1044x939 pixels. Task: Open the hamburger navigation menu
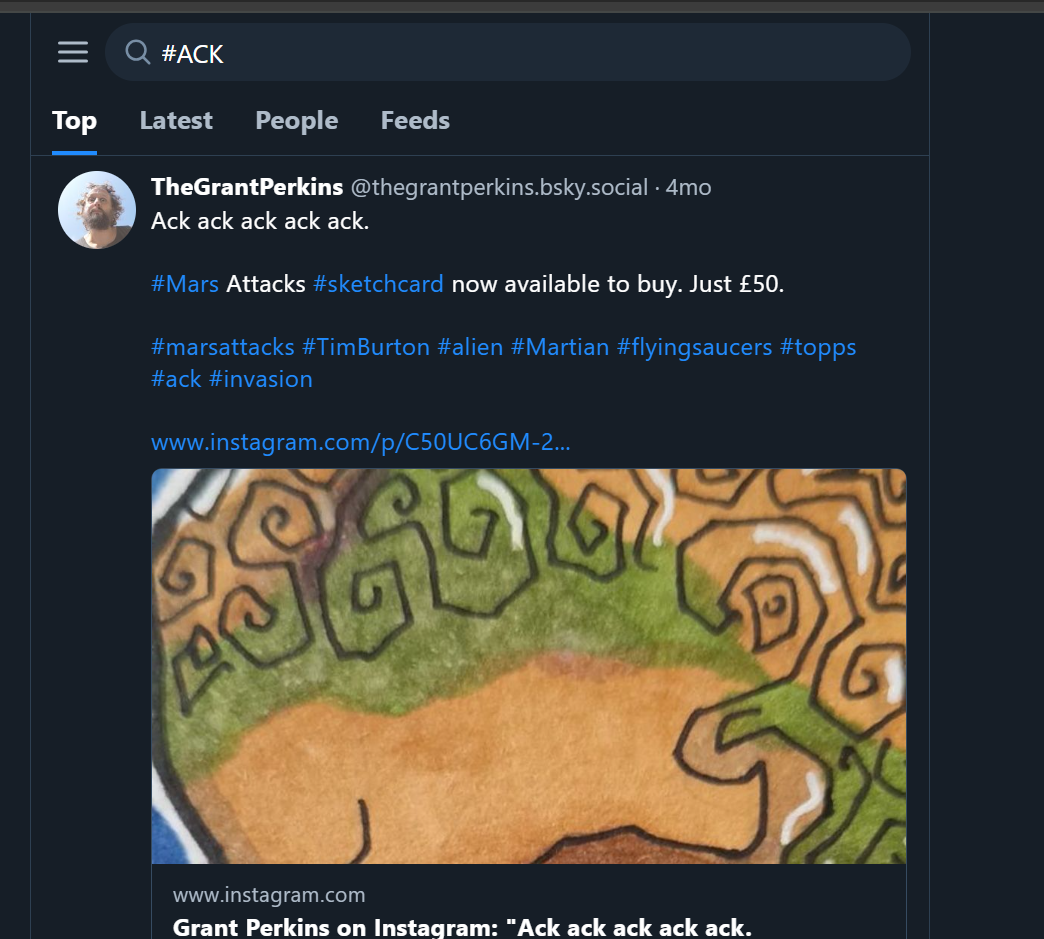(x=73, y=52)
